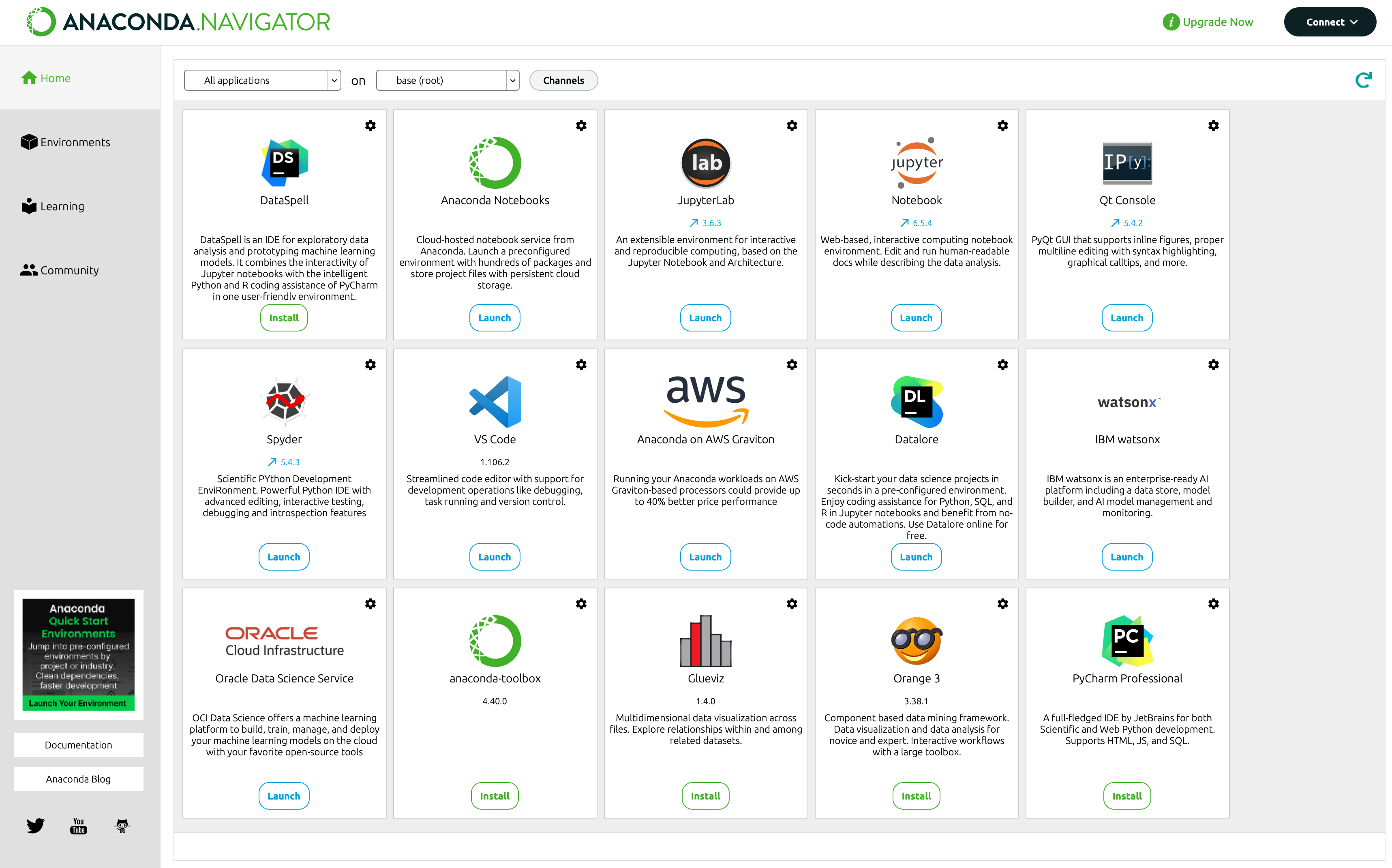Open settings gear on DataSpell tile
The image size is (1392, 868).
370,126
